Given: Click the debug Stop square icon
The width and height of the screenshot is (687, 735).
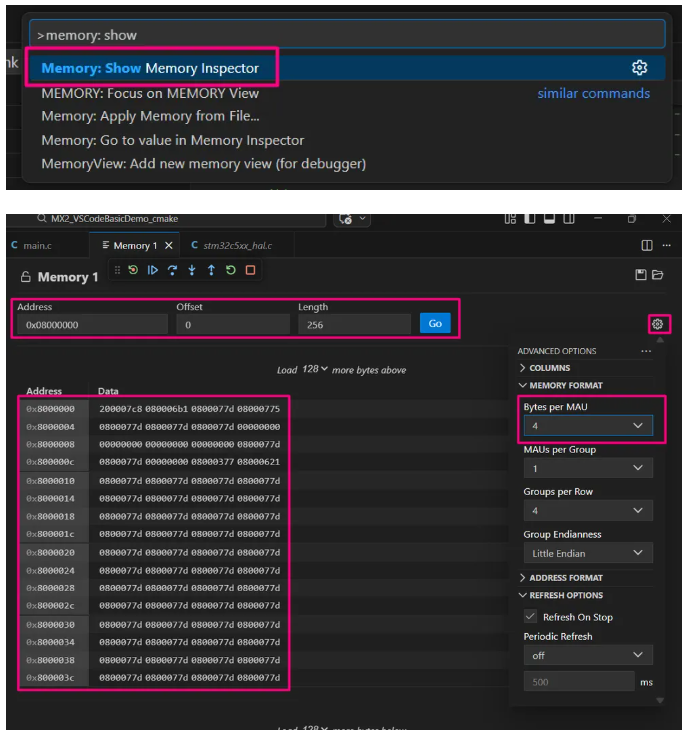Looking at the screenshot, I should coord(250,270).
